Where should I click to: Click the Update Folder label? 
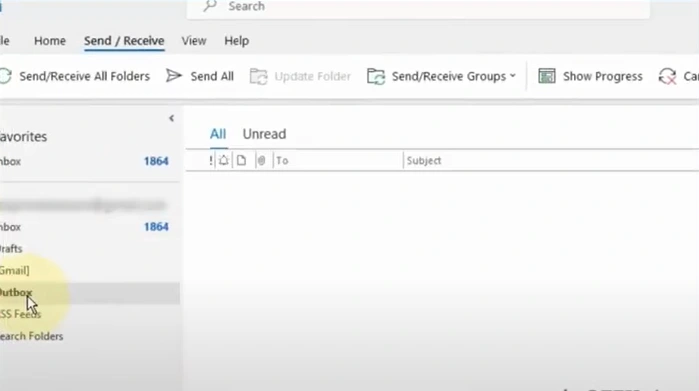pyautogui.click(x=312, y=76)
